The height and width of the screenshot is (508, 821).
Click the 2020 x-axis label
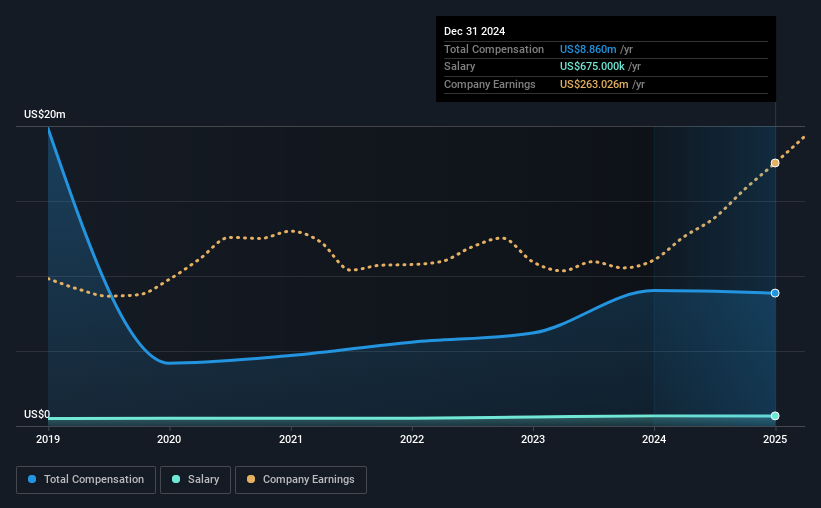169,439
